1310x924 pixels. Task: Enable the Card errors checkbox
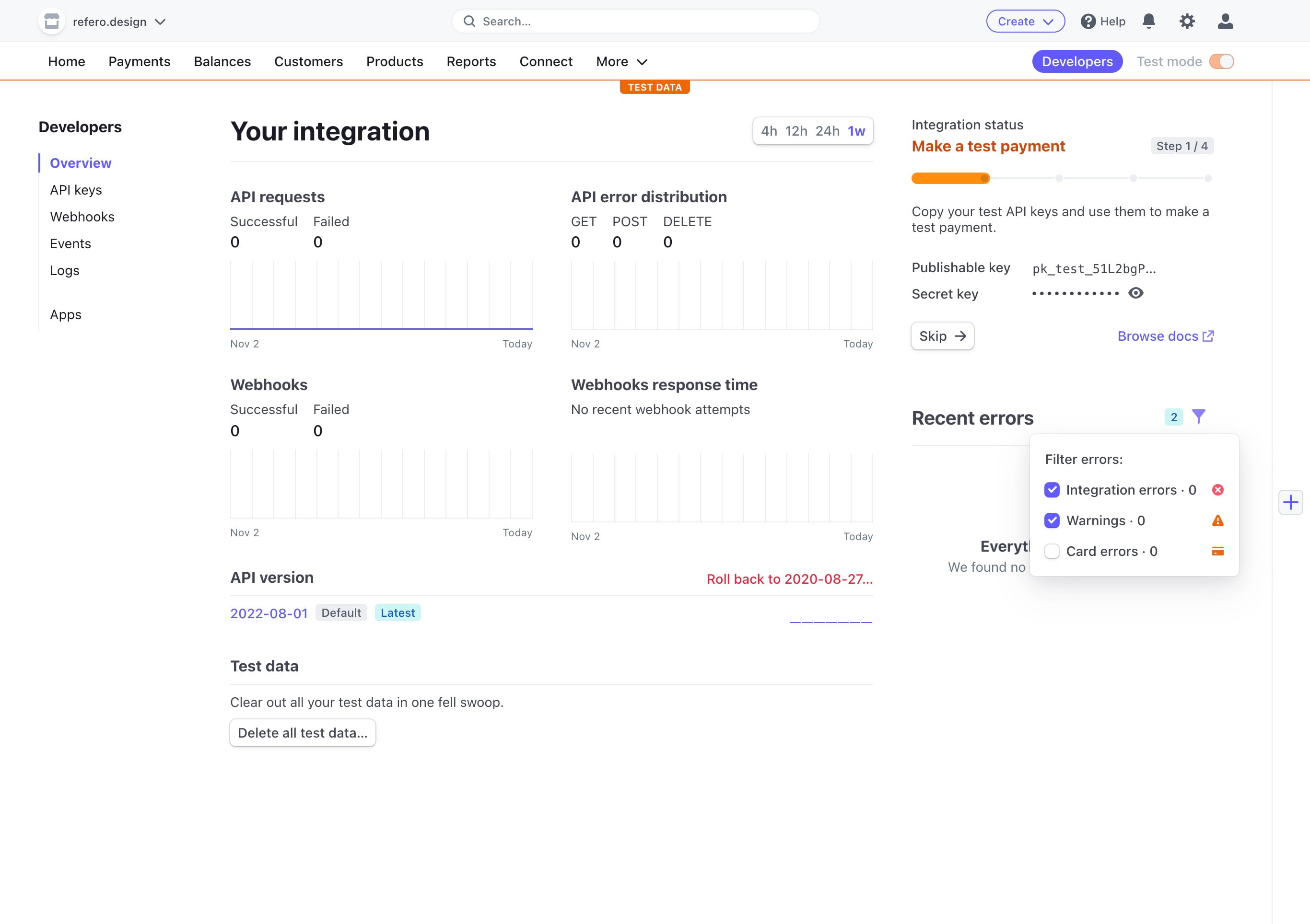click(x=1052, y=552)
